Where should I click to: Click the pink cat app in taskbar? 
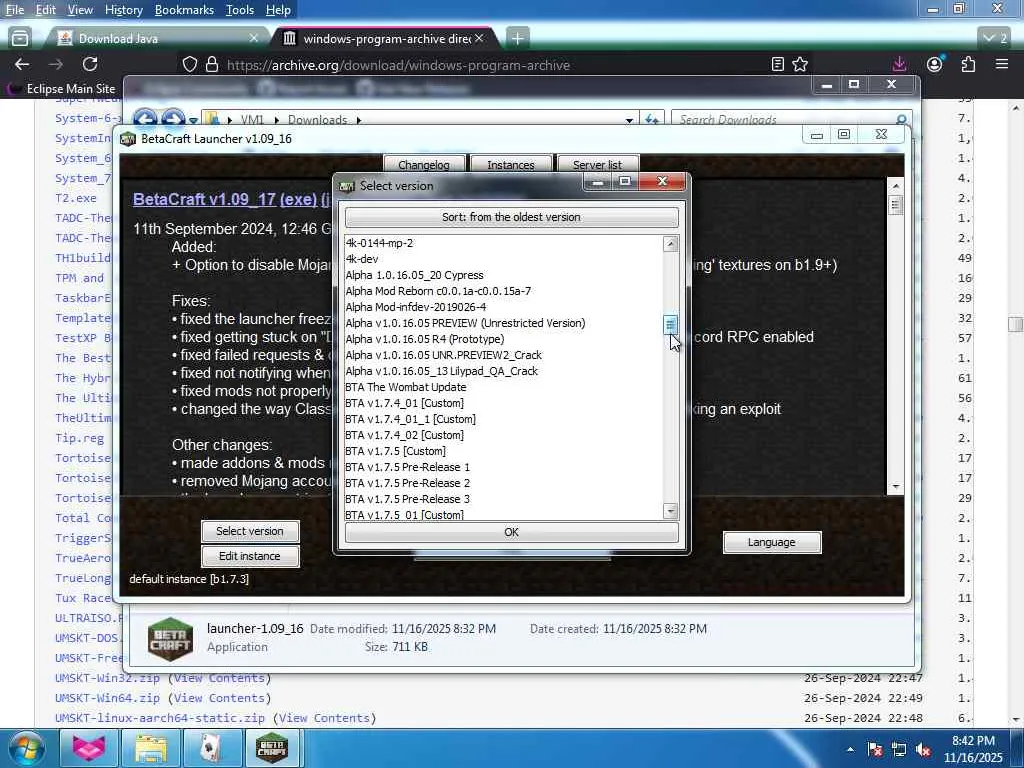(88, 748)
